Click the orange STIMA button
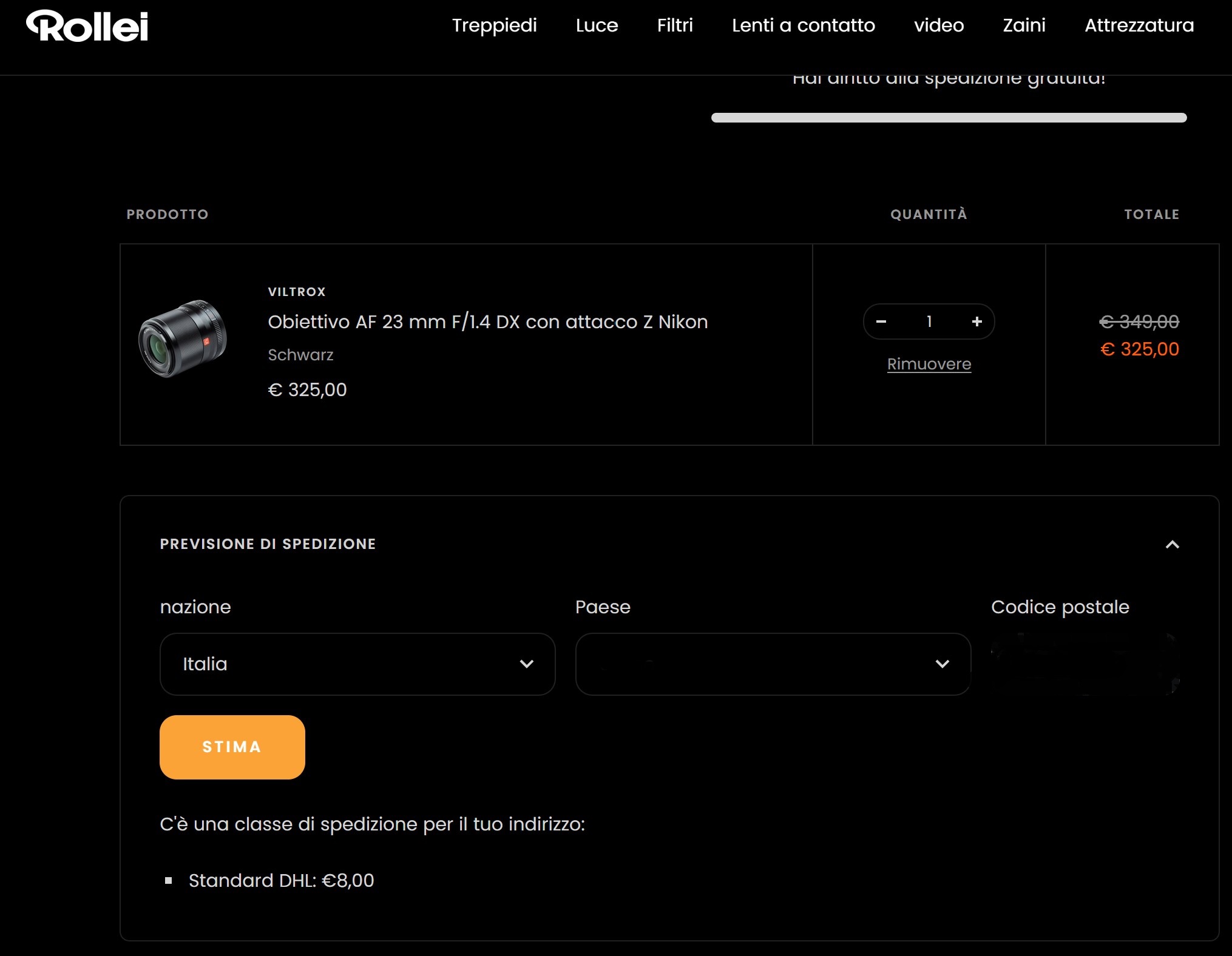 (232, 747)
